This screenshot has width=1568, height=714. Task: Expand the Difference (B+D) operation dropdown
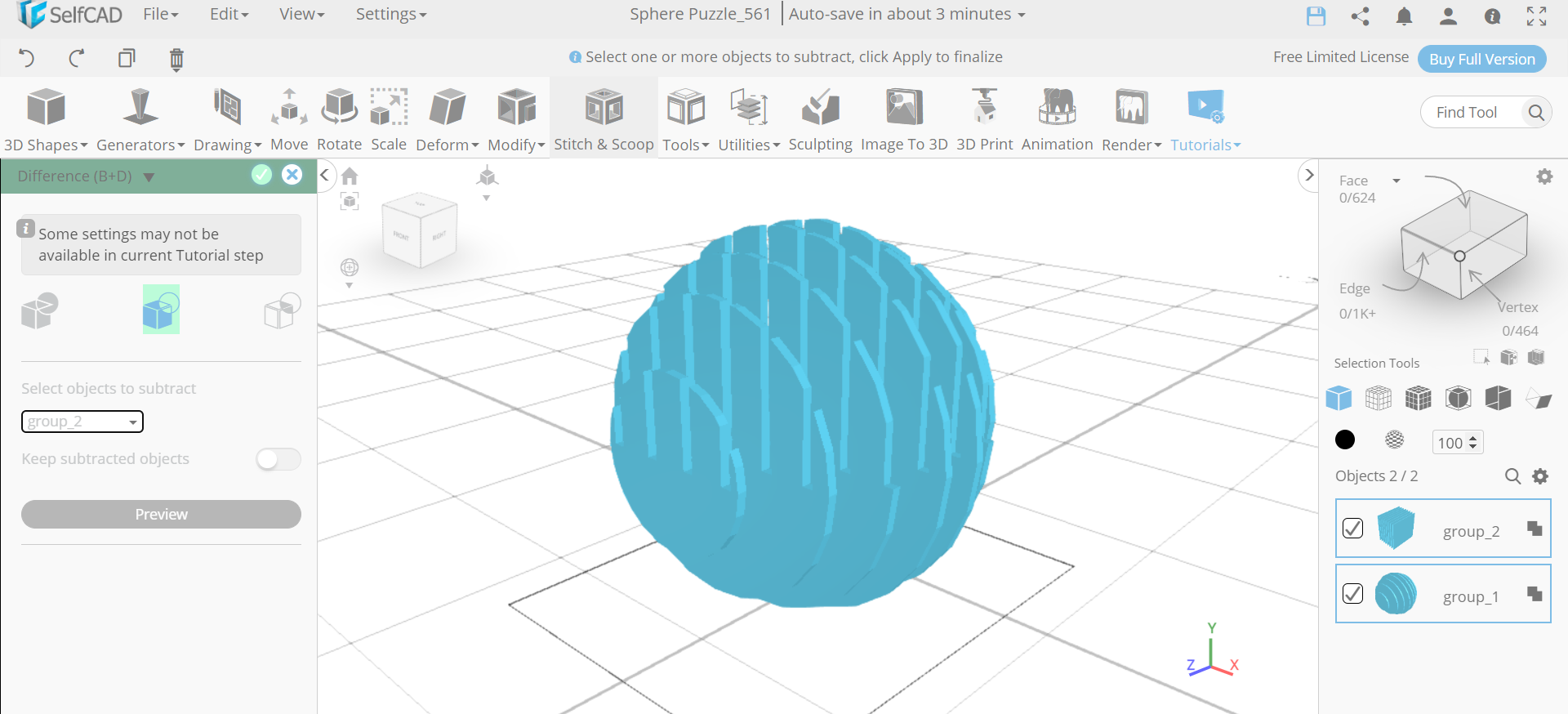point(149,177)
